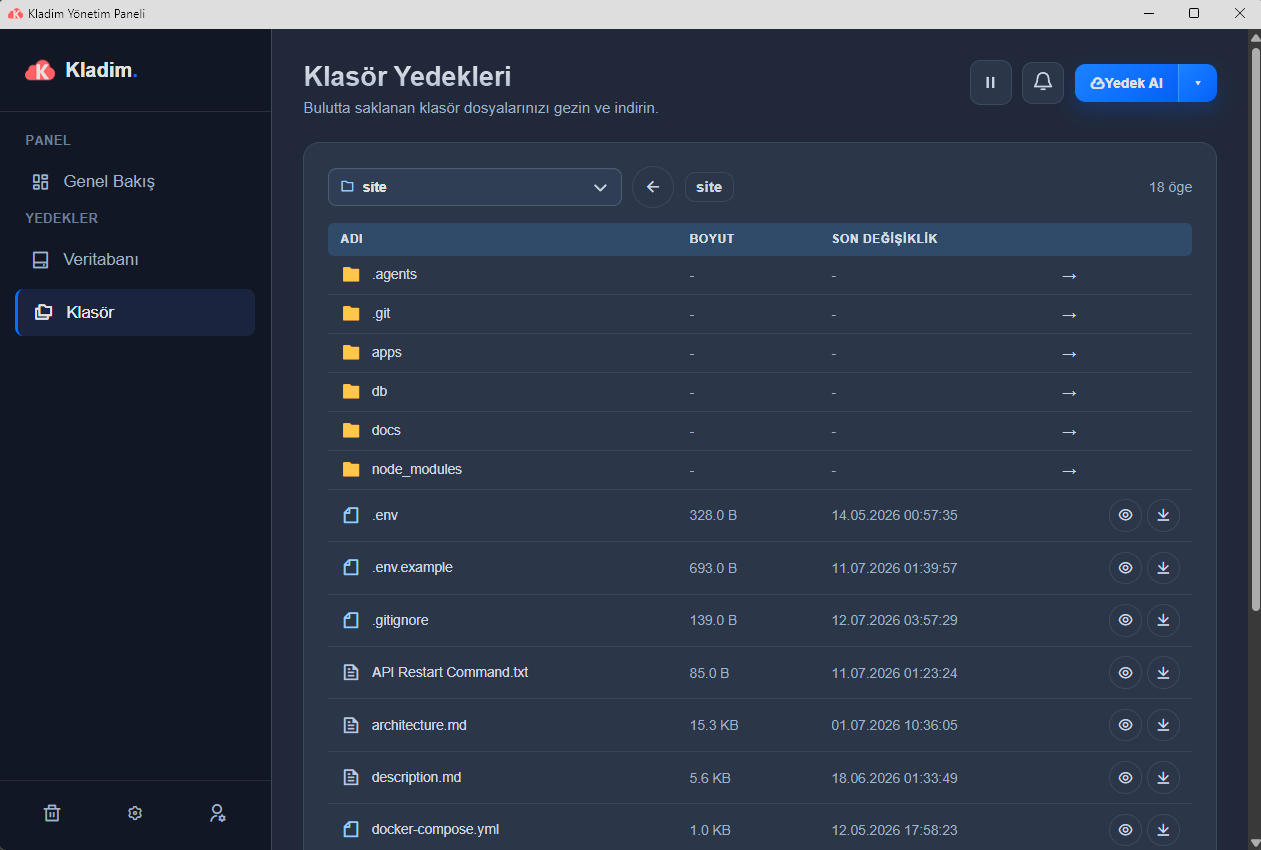Screen dimensions: 1261x850
Task: Open the db folder arrow
Action: 1069,392
